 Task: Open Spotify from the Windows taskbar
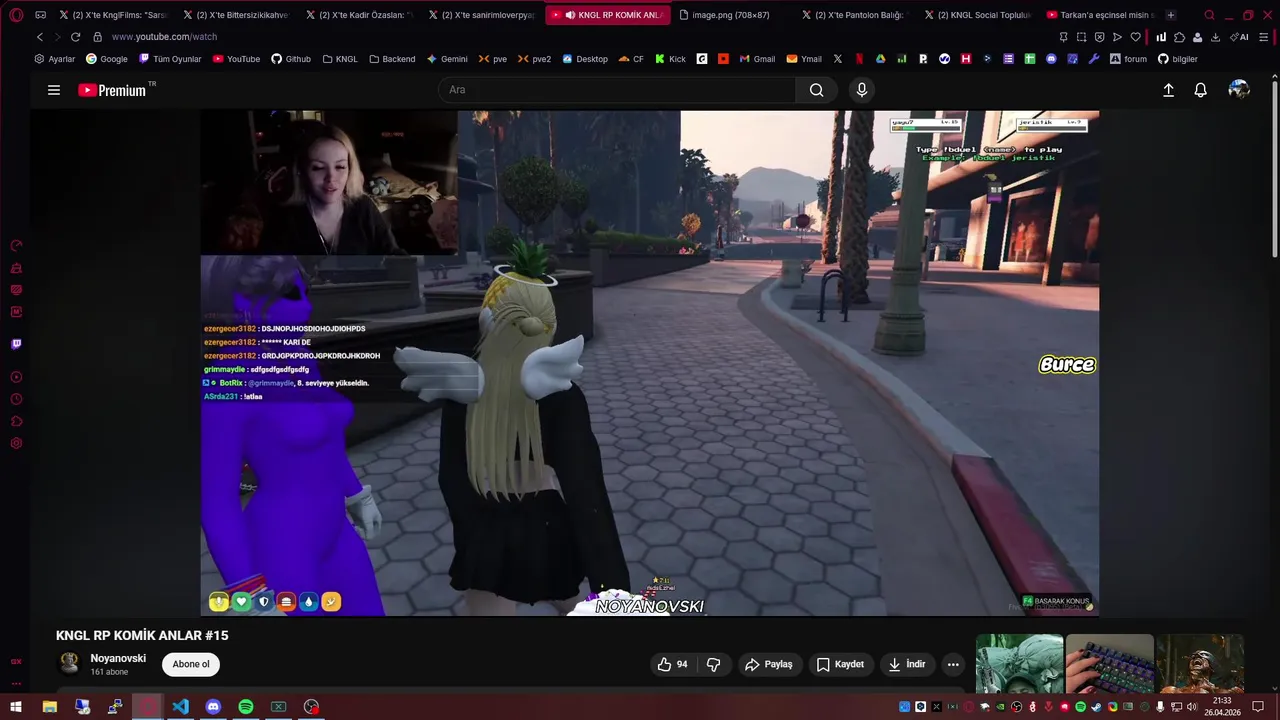tap(246, 707)
